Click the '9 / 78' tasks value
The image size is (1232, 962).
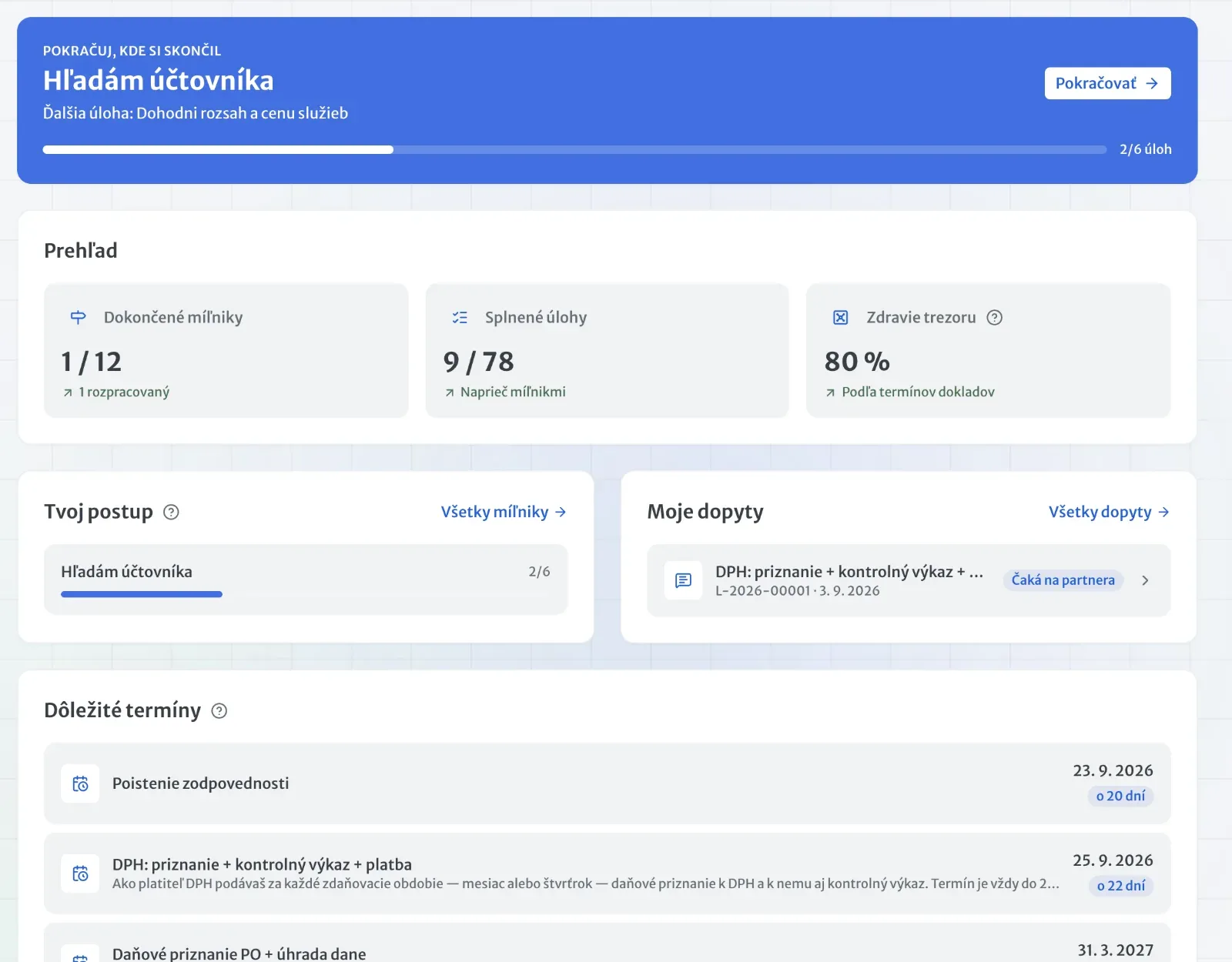[478, 362]
